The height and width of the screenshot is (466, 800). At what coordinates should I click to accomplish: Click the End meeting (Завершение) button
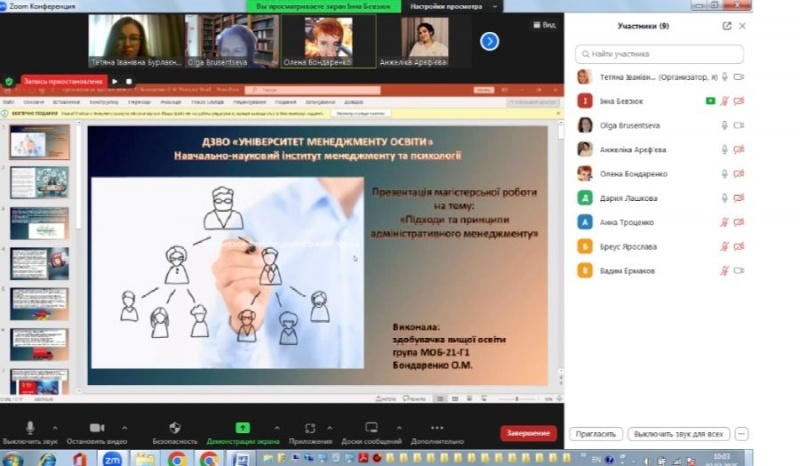528,433
